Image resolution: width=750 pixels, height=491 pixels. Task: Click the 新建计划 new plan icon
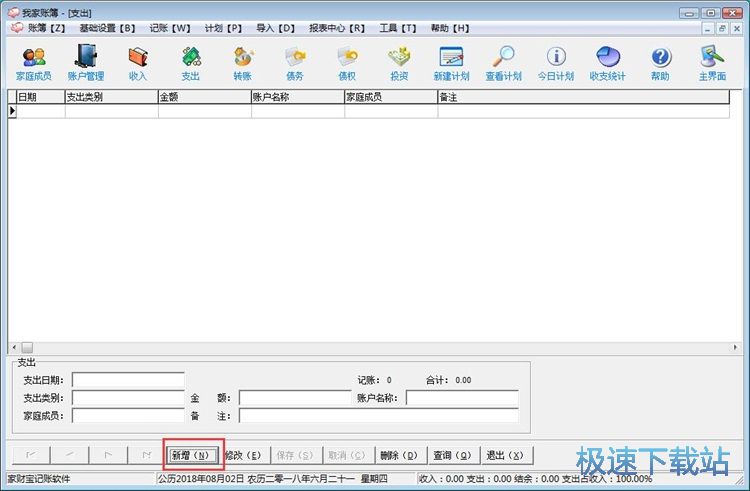click(x=451, y=64)
